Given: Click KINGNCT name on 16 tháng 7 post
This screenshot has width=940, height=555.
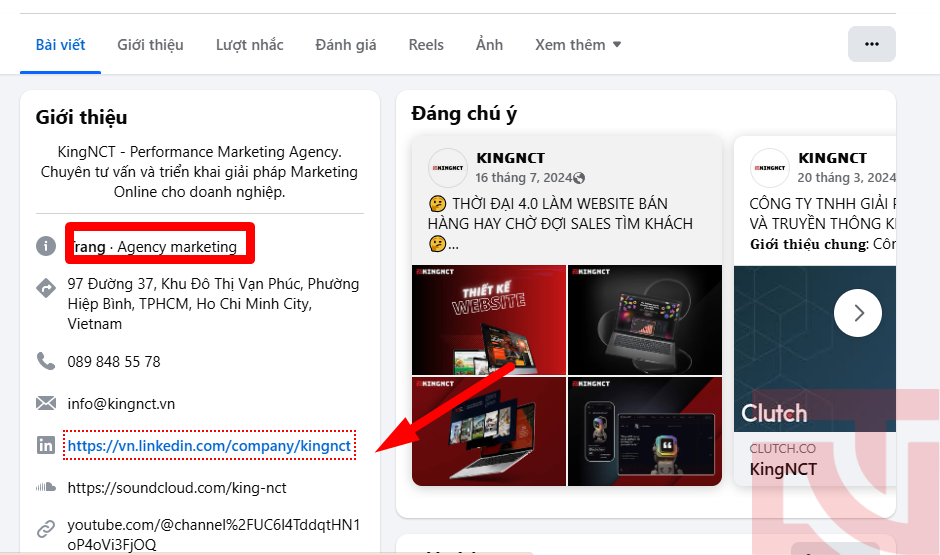Looking at the screenshot, I should (x=510, y=158).
